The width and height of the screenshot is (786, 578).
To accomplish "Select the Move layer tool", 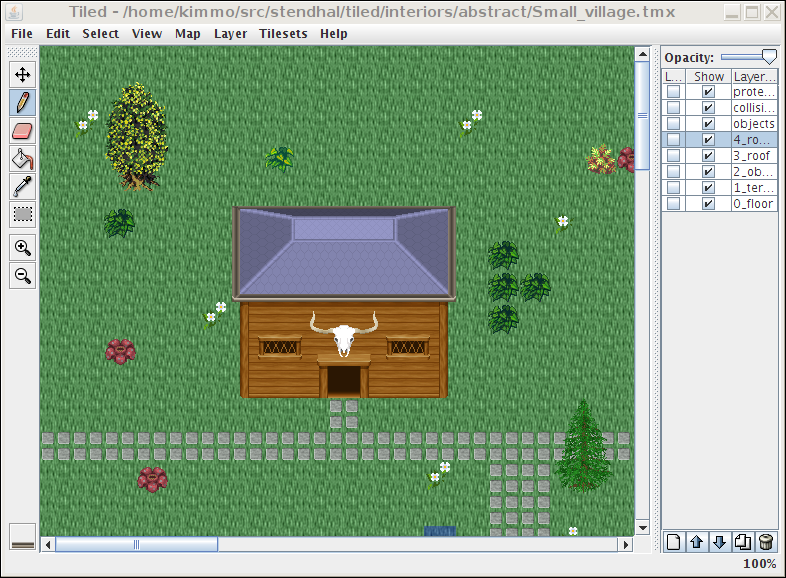I will (22, 74).
